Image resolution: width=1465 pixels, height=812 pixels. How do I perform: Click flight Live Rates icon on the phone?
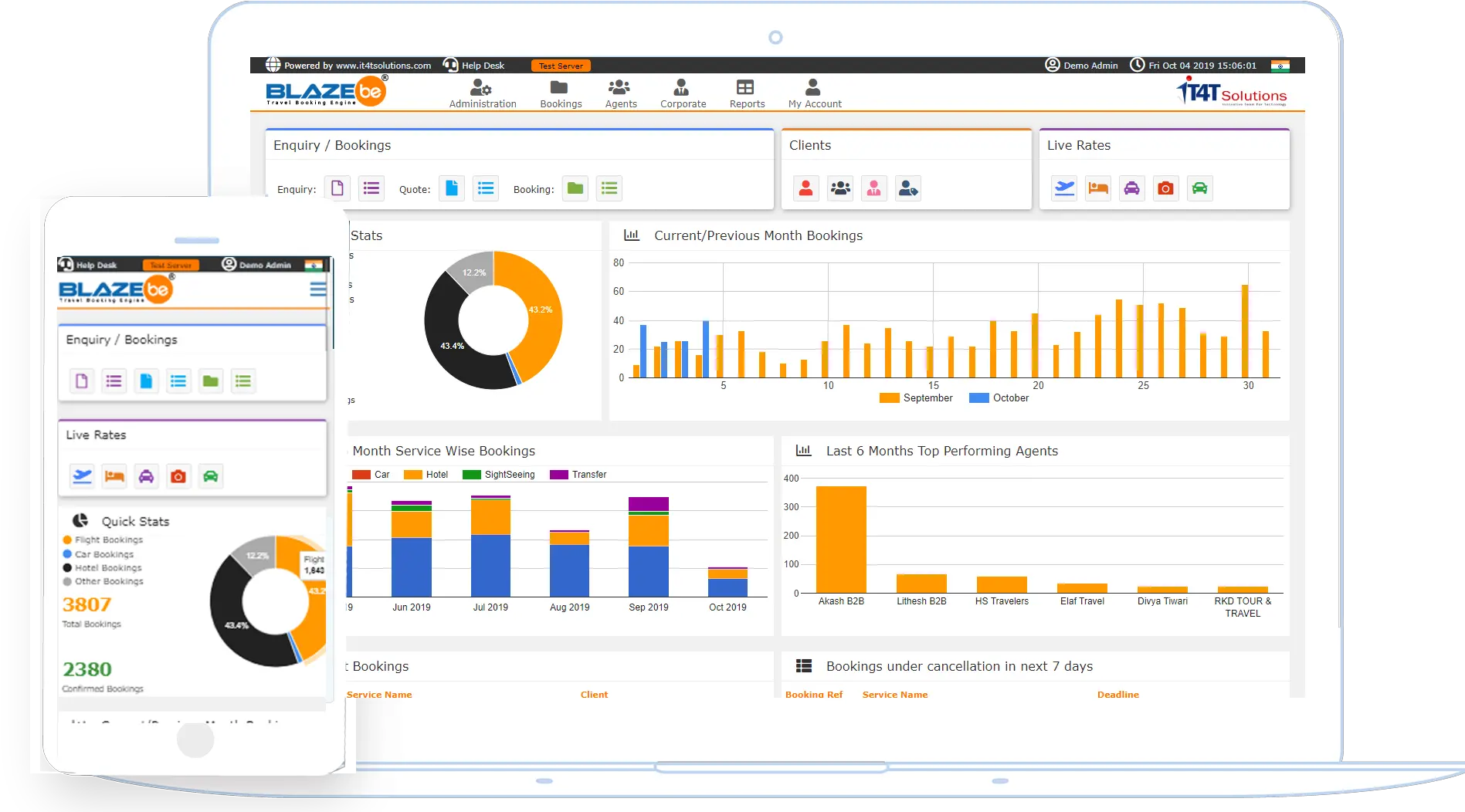pyautogui.click(x=82, y=476)
